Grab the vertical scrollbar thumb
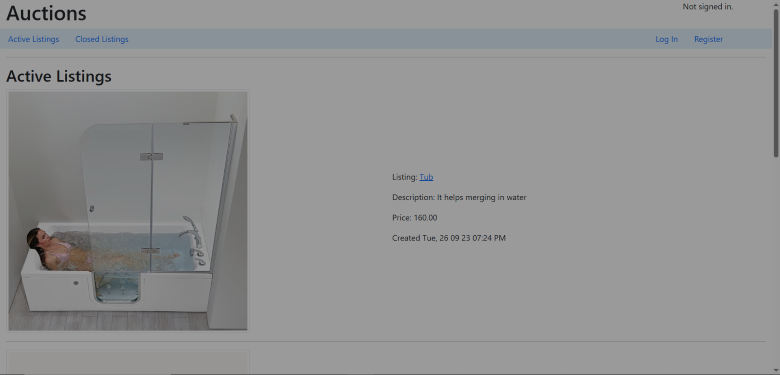This screenshot has height=375, width=780. (776, 83)
